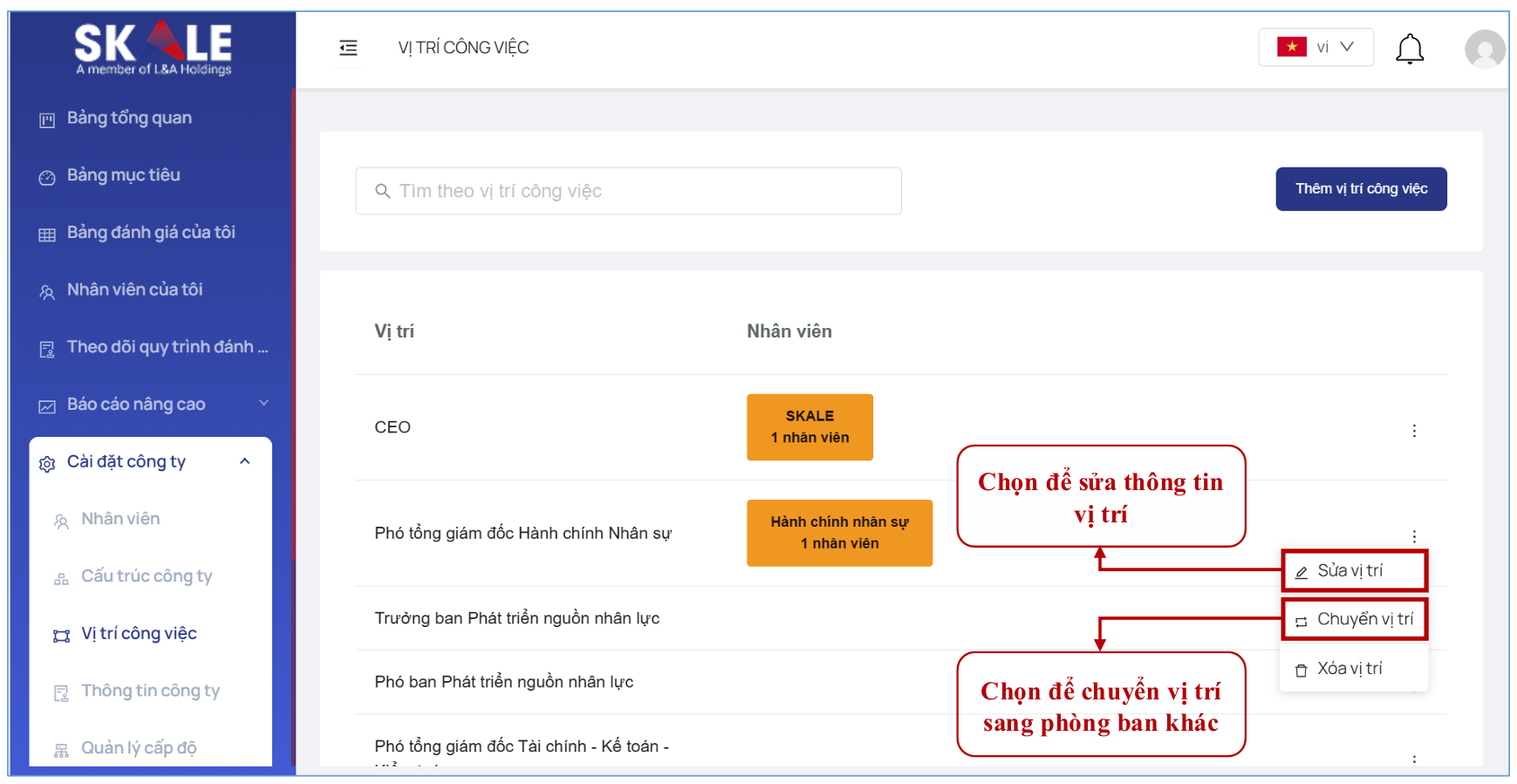Open Bảng mục tiêu in the sidebar
The width and height of the screenshot is (1517, 784).
pos(123,175)
